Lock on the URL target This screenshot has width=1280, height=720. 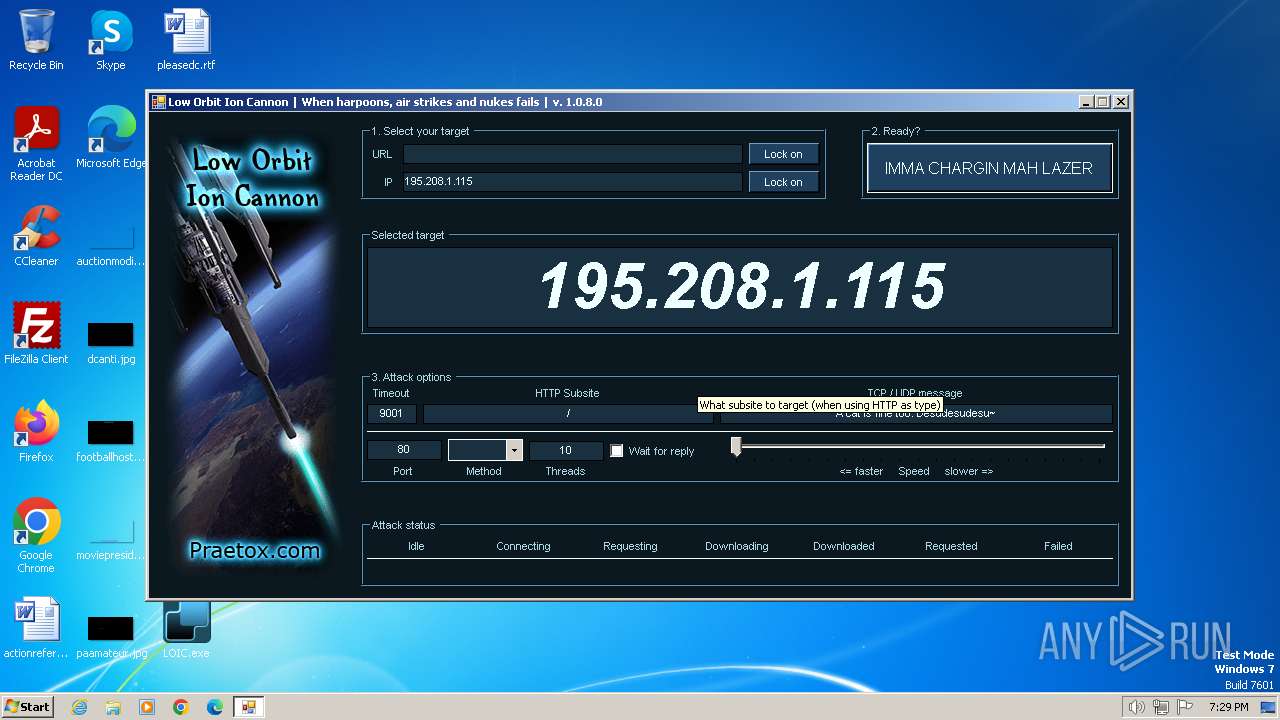tap(783, 154)
